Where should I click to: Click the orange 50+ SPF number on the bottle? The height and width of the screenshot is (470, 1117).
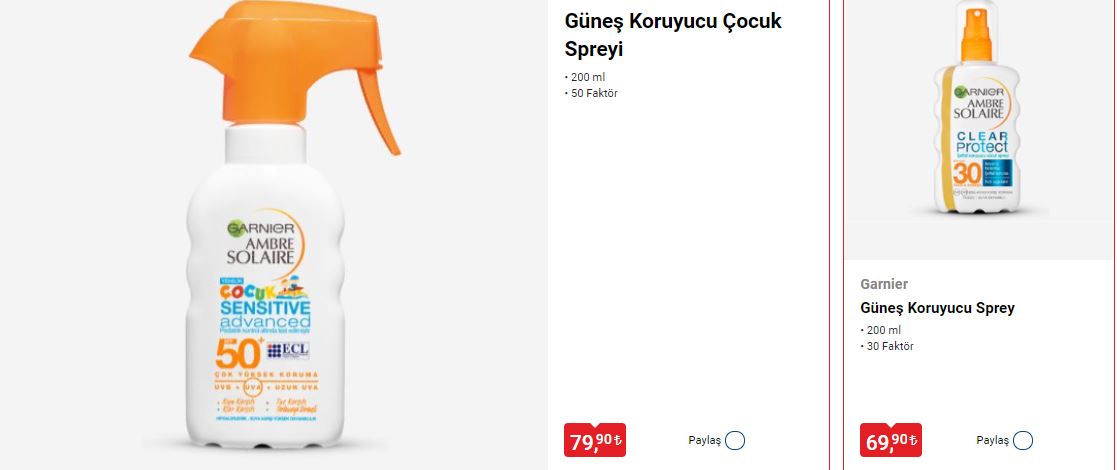point(238,352)
